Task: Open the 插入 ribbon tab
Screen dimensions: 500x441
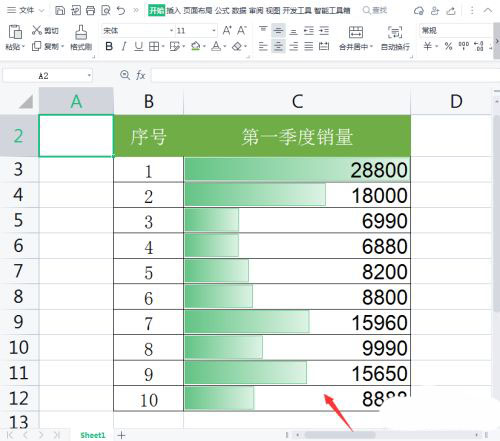Action: click(173, 11)
